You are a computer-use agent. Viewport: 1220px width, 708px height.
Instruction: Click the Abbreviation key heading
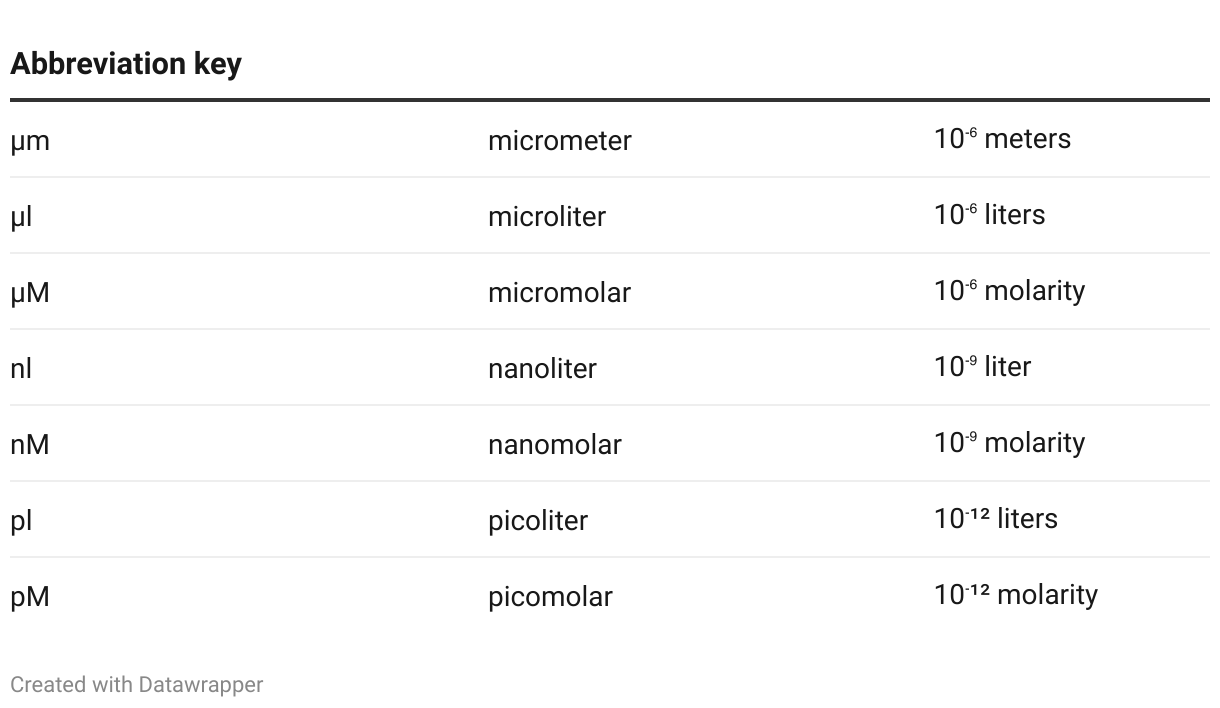[x=126, y=64]
